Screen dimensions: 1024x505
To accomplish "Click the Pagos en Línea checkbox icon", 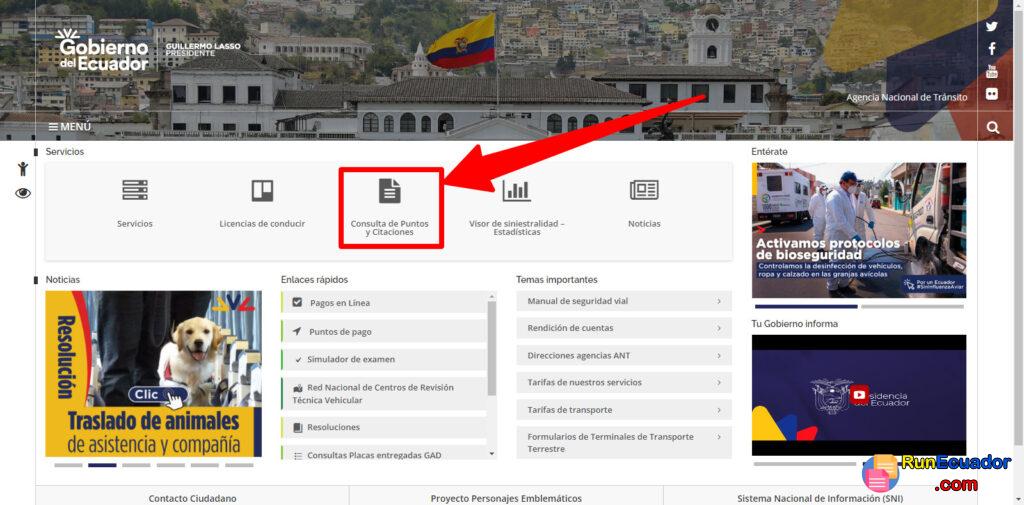I will (x=297, y=302).
